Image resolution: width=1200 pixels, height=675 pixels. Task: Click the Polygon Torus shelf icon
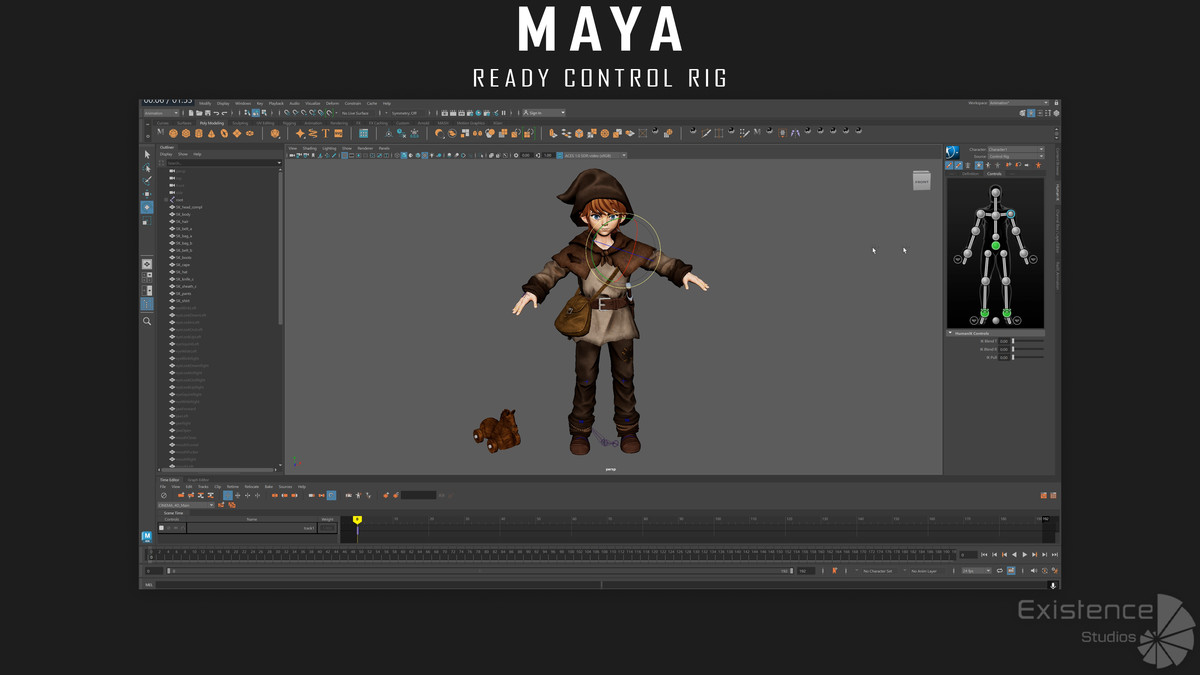[224, 133]
